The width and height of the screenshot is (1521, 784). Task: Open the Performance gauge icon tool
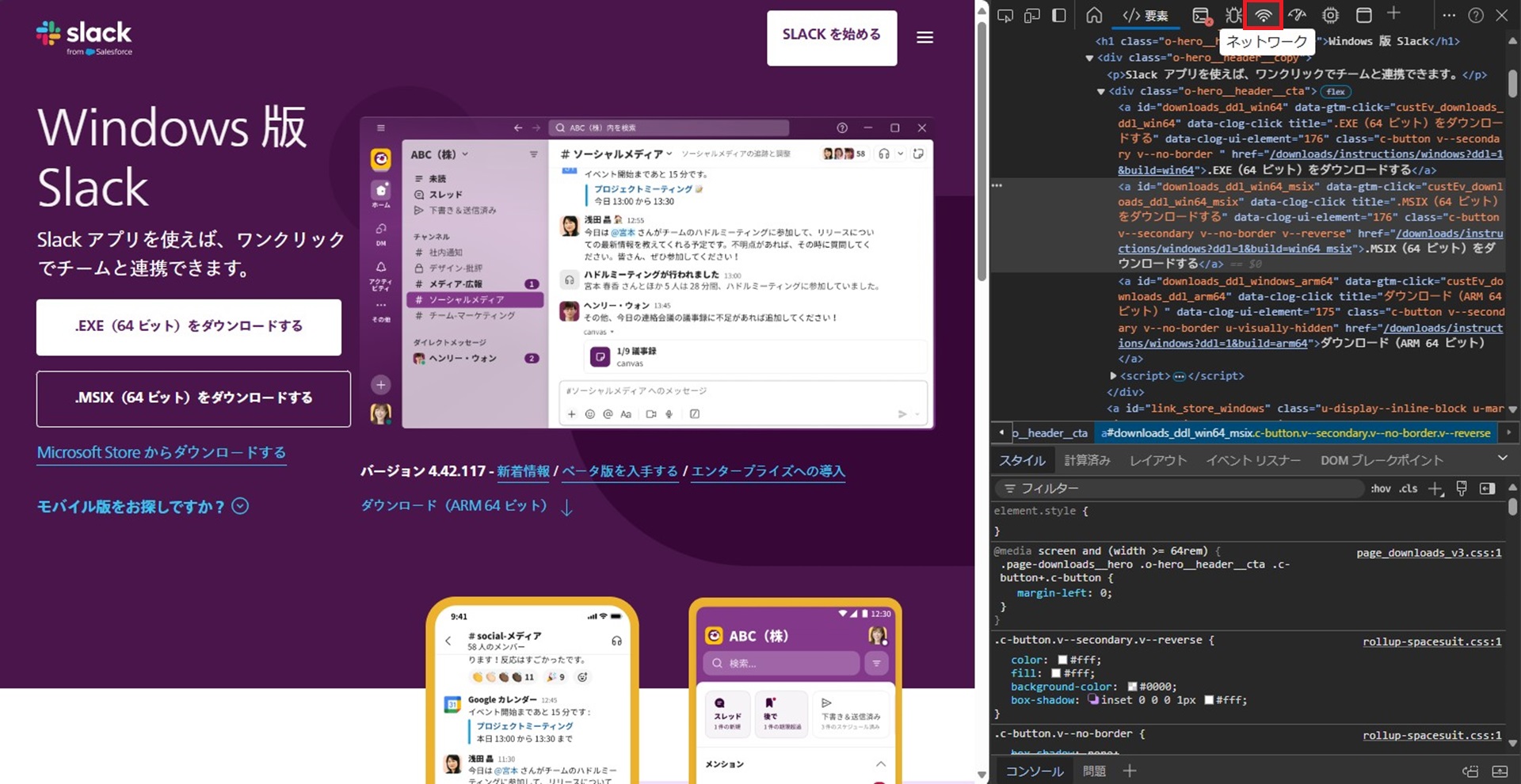[x=1297, y=15]
